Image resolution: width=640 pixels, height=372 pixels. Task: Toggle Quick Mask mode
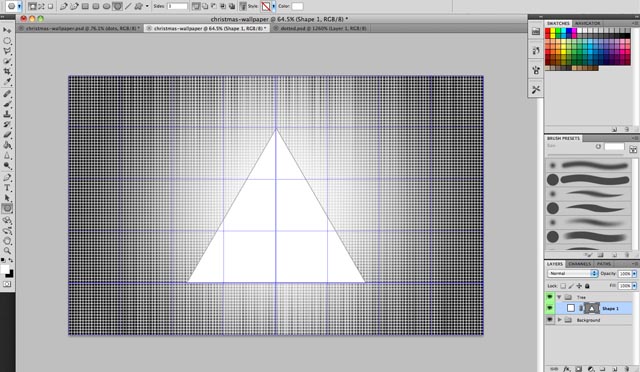[x=7, y=284]
